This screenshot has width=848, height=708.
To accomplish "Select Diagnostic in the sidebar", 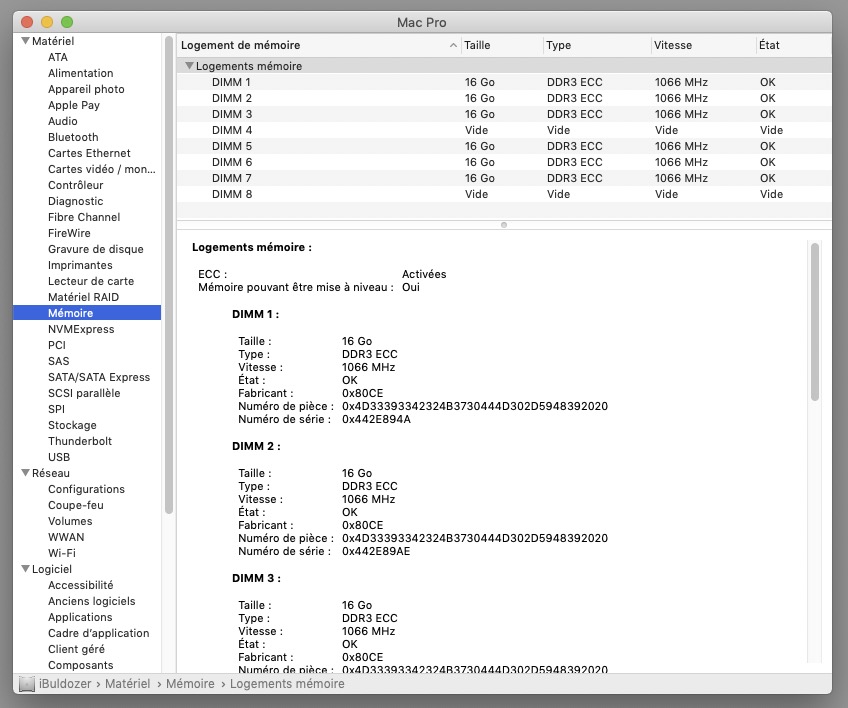I will (76, 201).
